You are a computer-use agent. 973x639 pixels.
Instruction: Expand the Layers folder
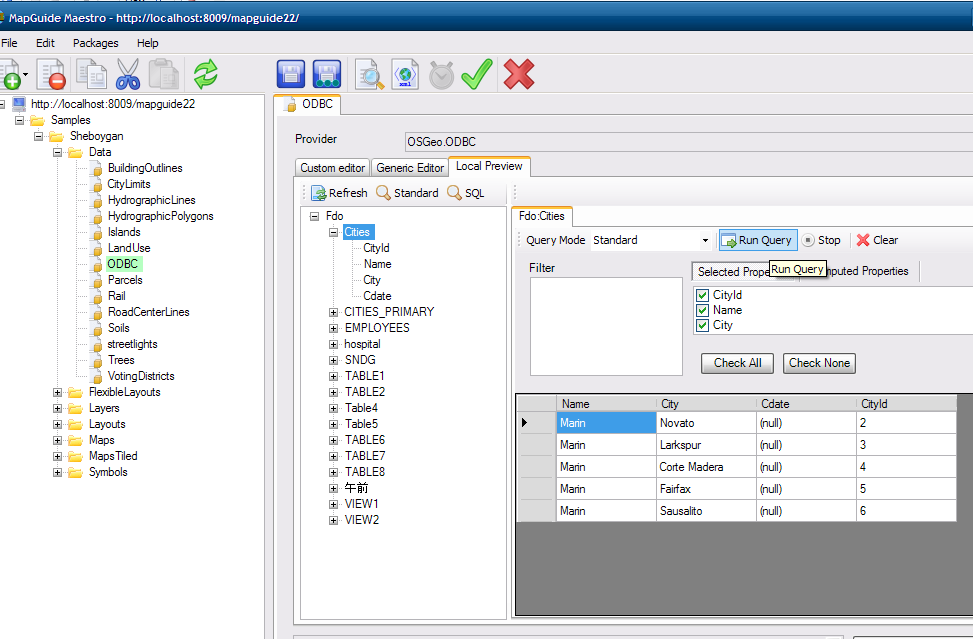click(x=57, y=408)
